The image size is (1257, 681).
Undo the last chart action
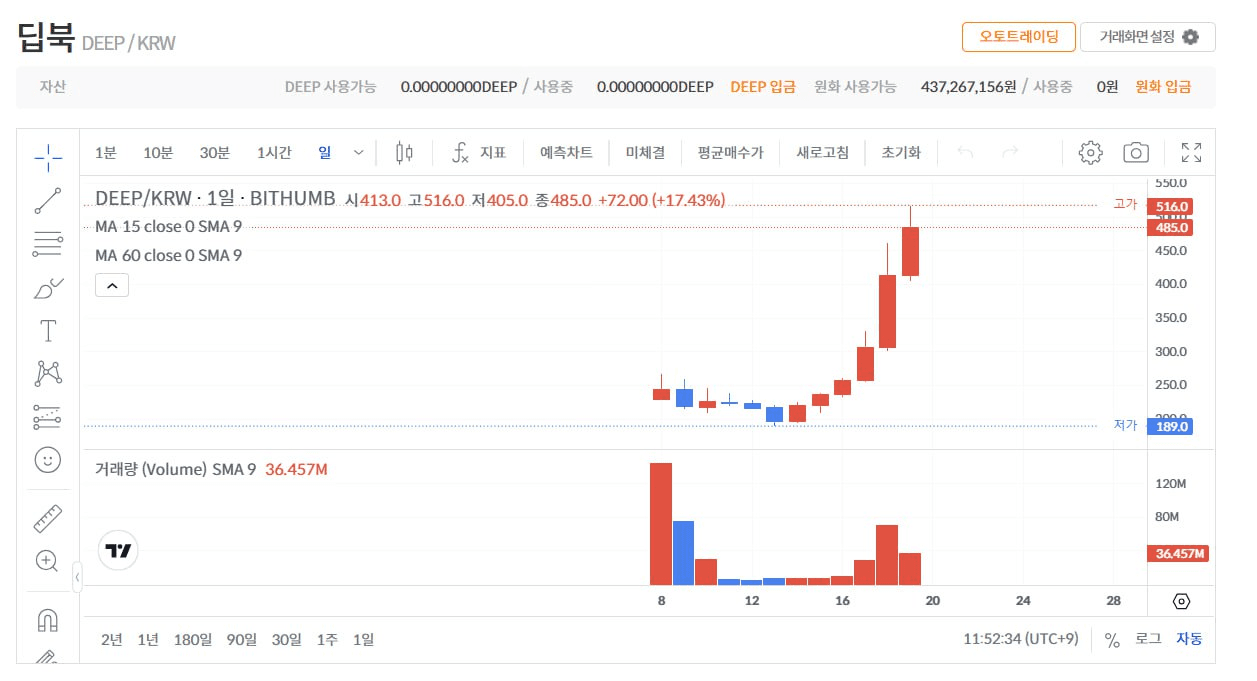point(965,153)
